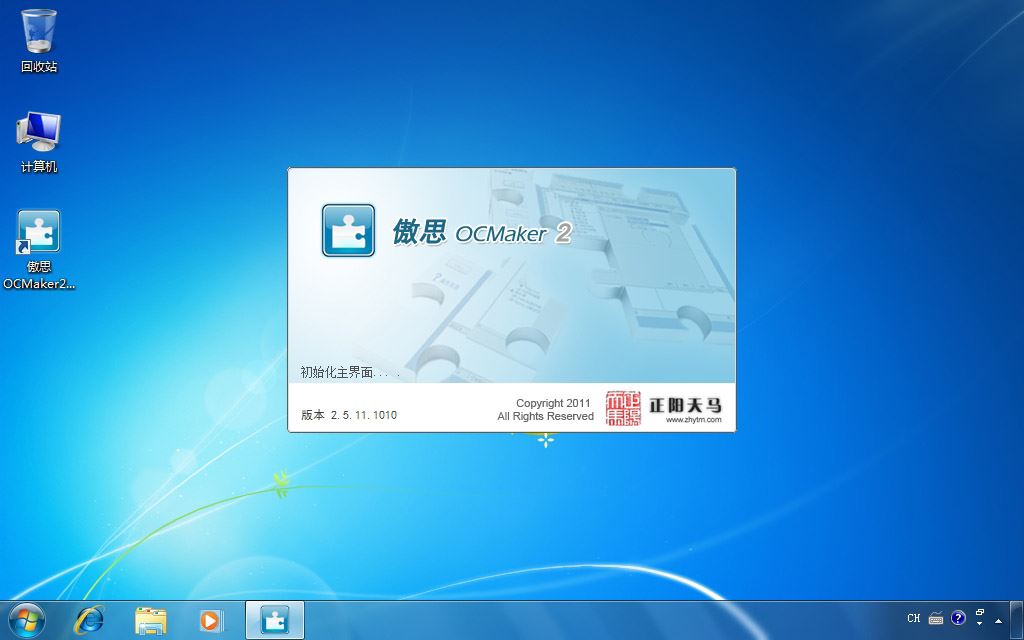The image size is (1024, 640).
Task: Click the CH language indicator
Action: (x=914, y=618)
